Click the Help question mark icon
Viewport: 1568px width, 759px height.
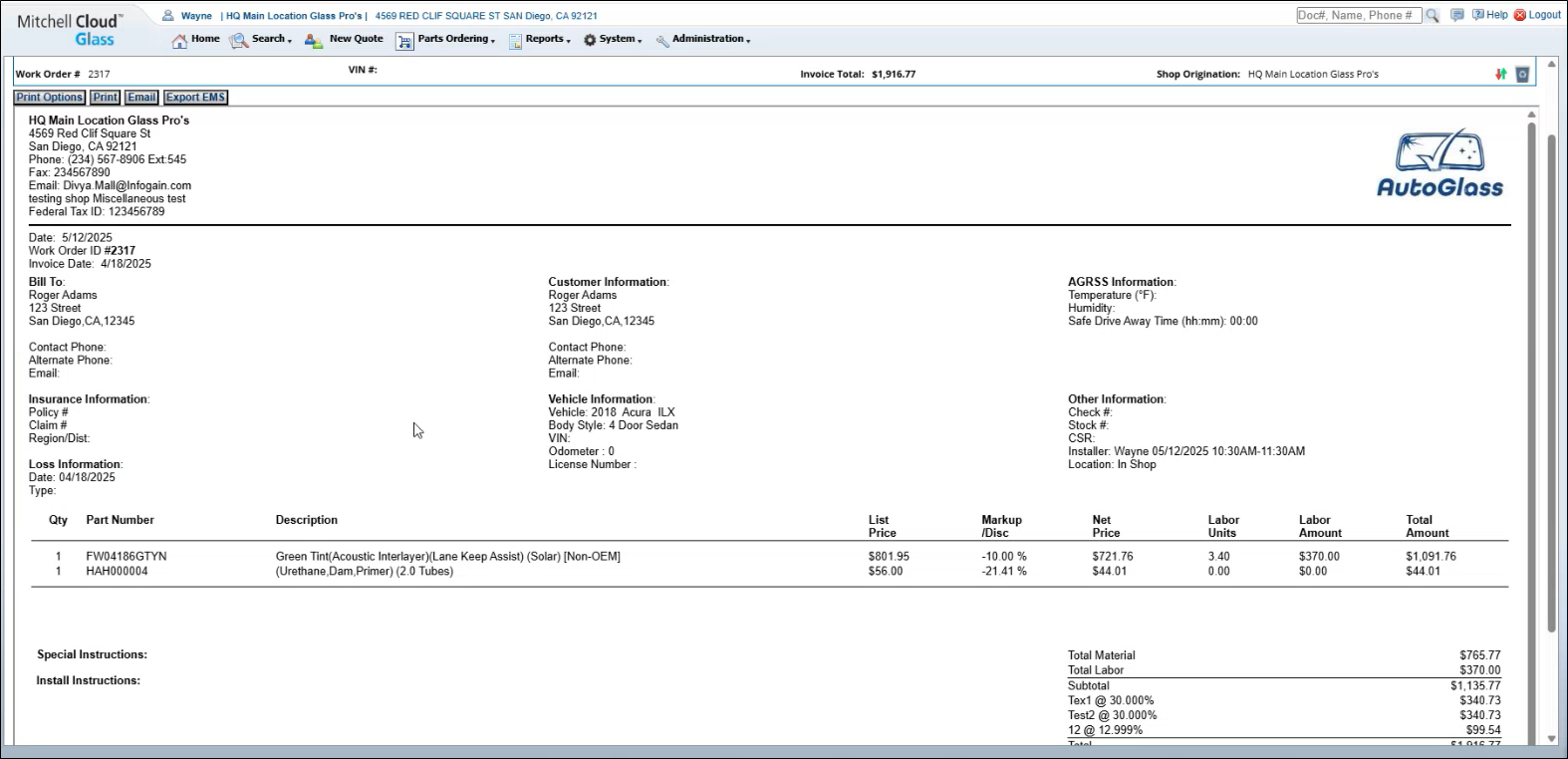(x=1478, y=15)
